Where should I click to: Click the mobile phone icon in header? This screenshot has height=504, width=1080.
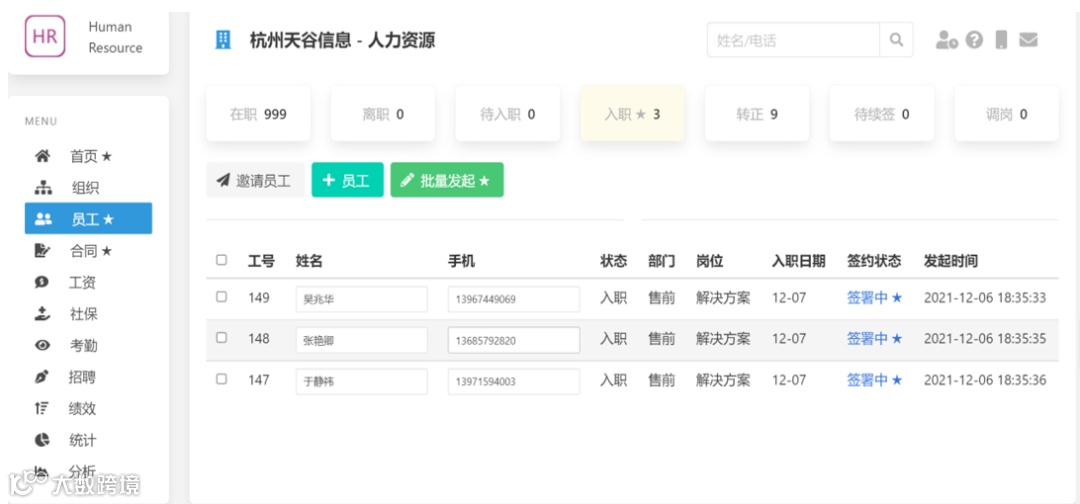point(1001,40)
